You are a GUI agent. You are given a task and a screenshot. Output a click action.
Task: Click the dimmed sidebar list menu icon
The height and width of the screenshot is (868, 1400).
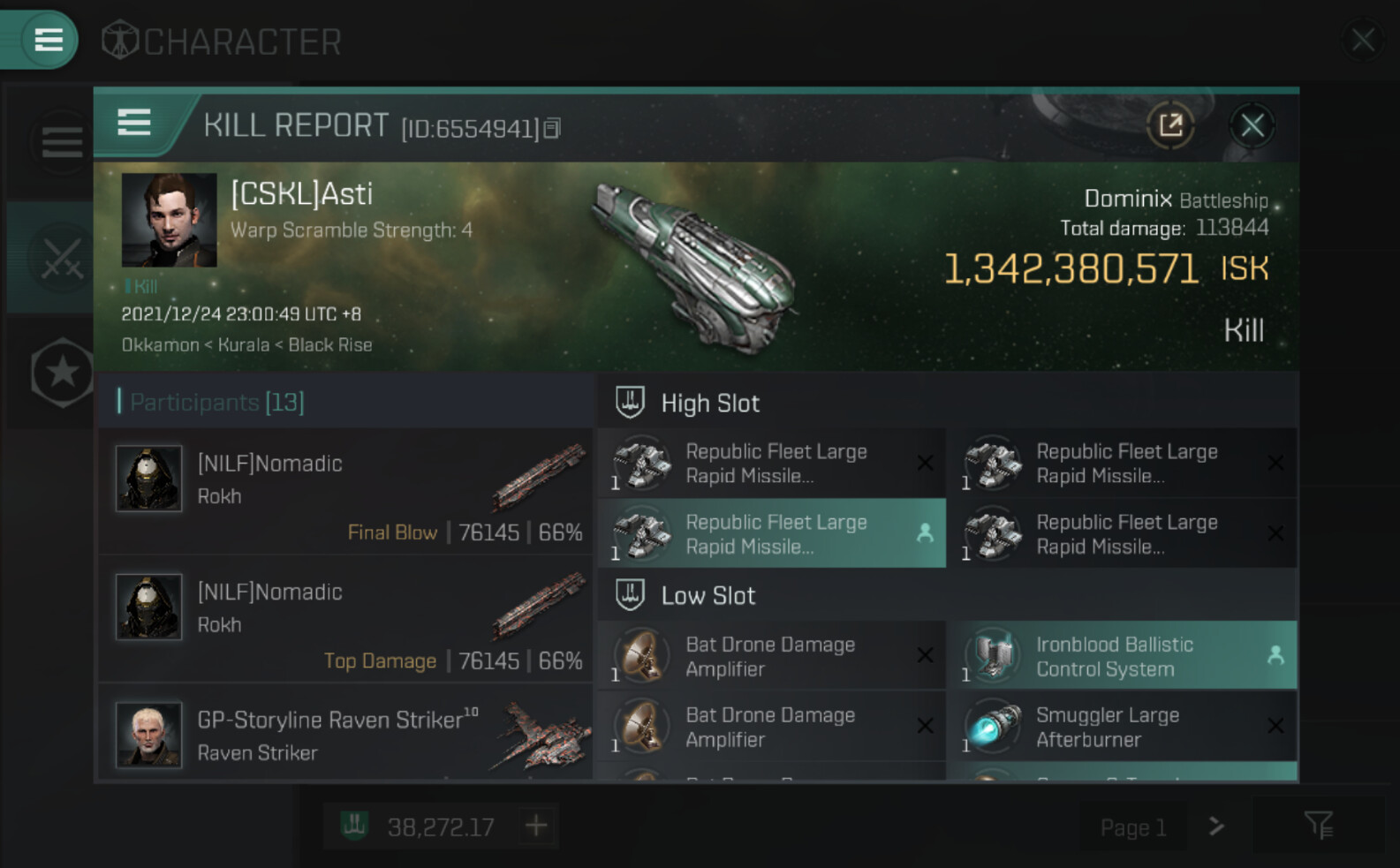pyautogui.click(x=62, y=141)
